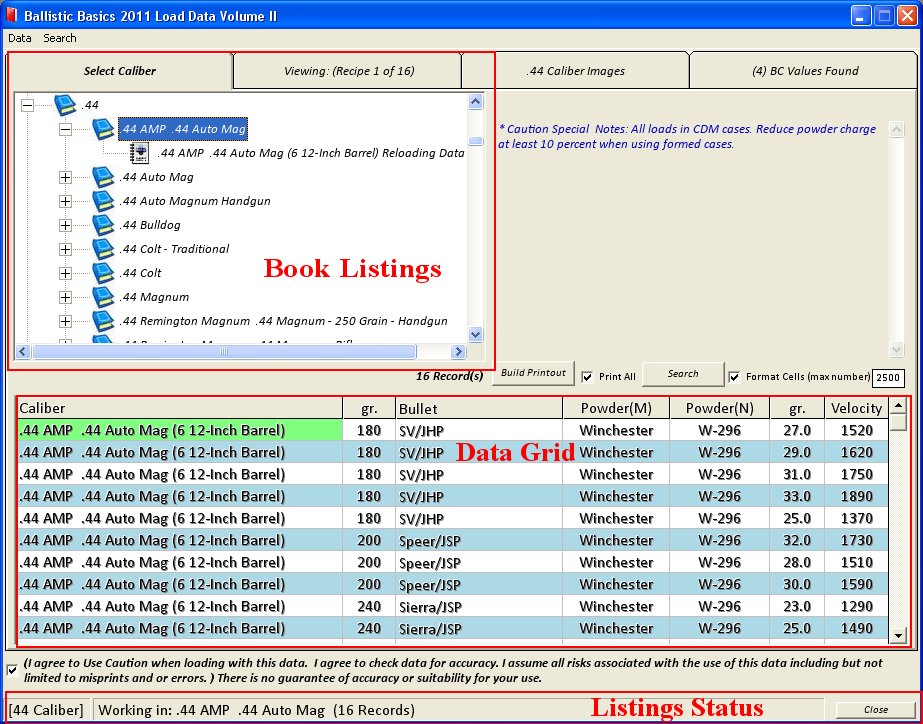Screen dimensions: 923x724
Task: Switch to .44 Caliber Images tab
Action: click(x=575, y=71)
